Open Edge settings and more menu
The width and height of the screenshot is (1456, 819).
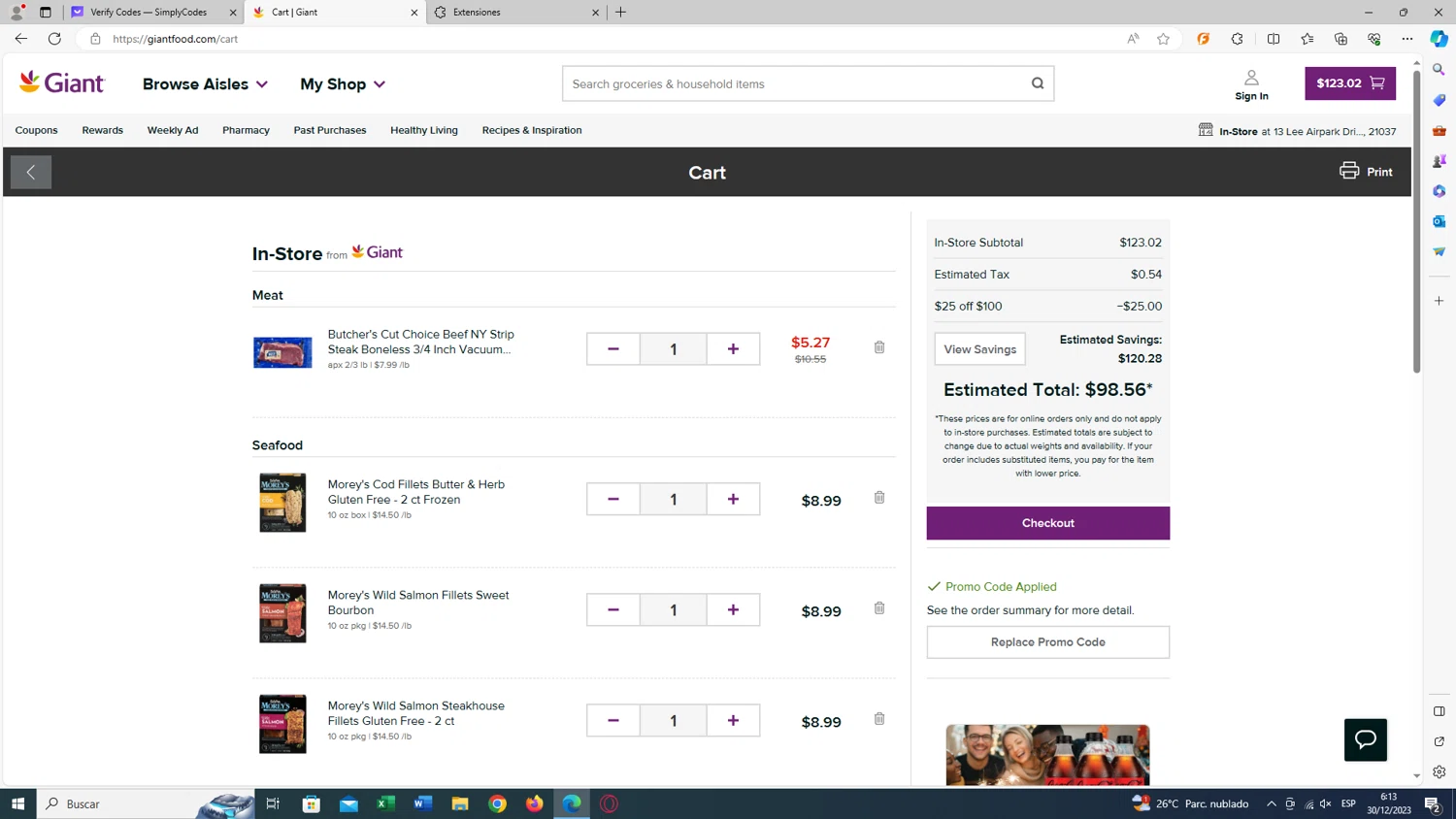[1407, 39]
